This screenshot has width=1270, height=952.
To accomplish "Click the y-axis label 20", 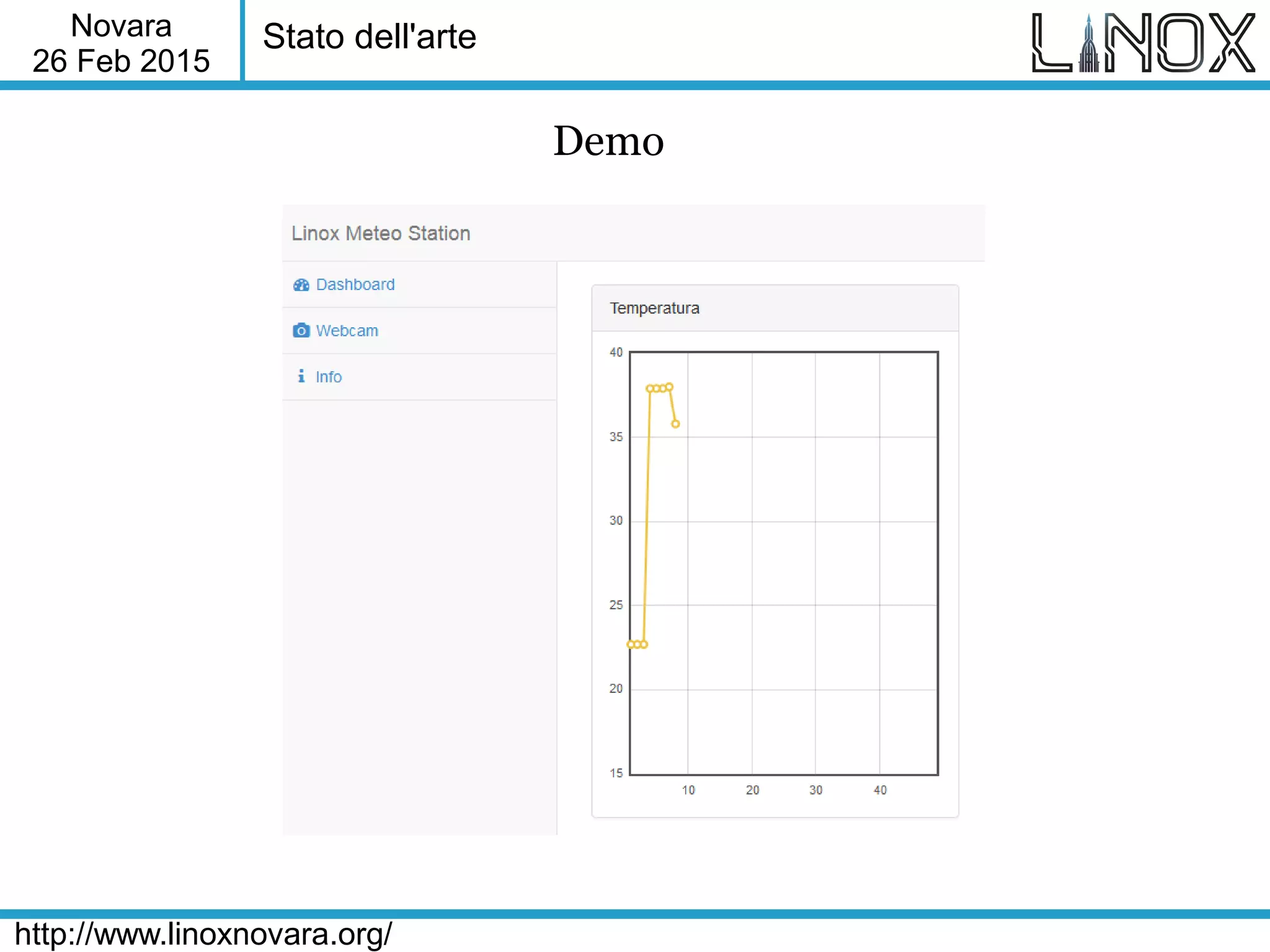I will 616,689.
